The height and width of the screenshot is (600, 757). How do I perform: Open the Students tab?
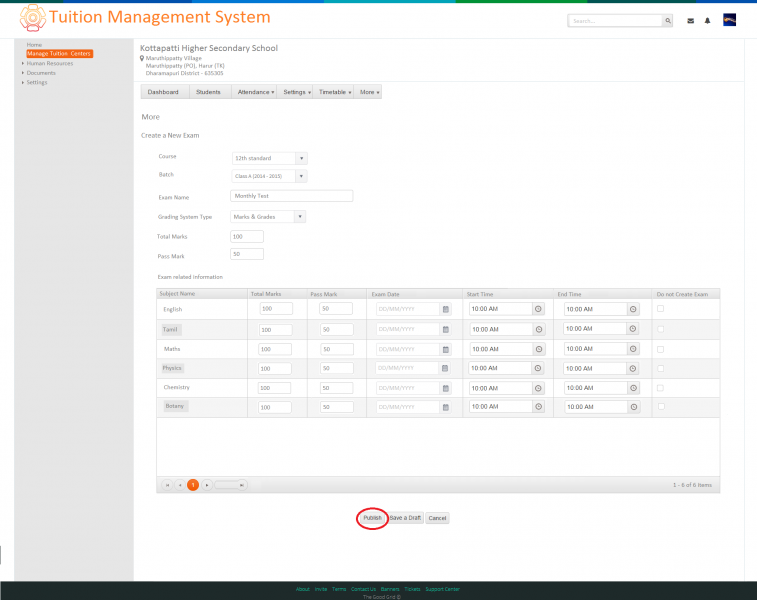208,92
